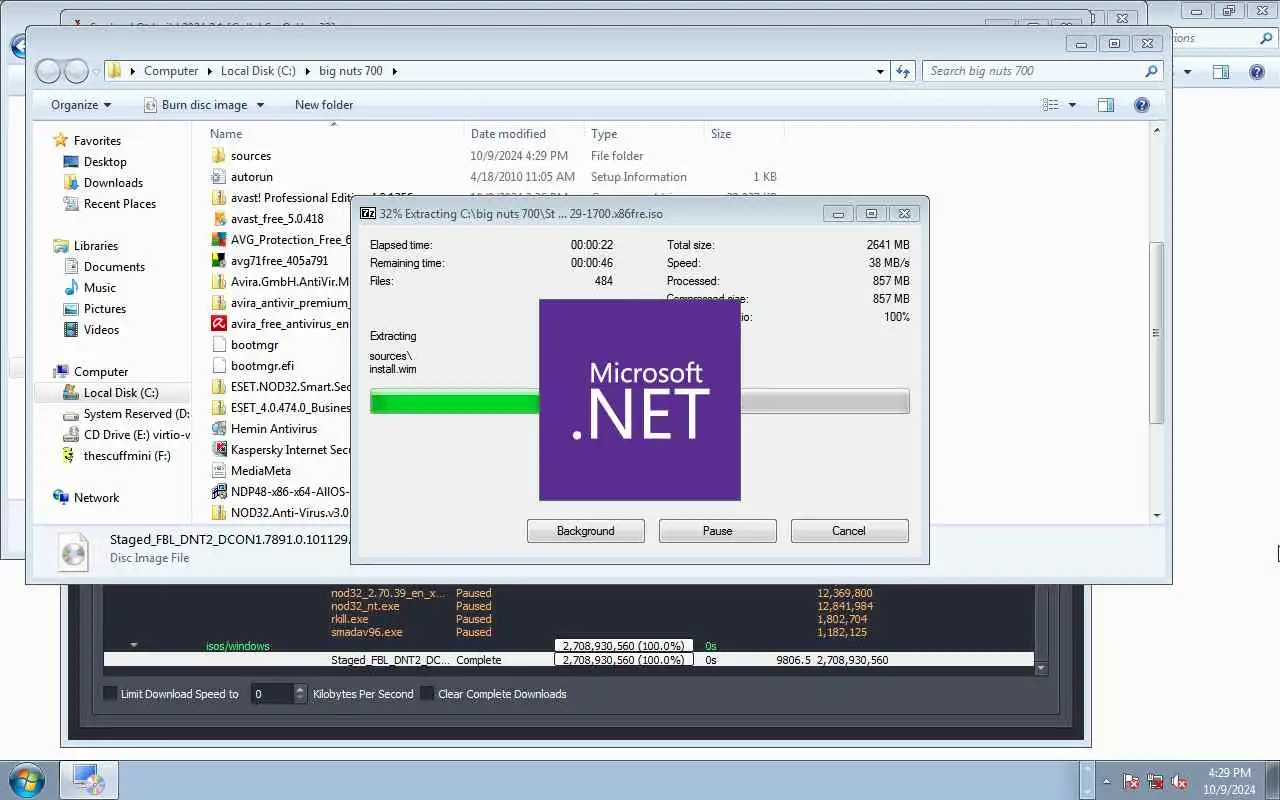Click Local Disk (C:) in the address bar
Viewport: 1280px width, 800px height.
click(x=258, y=71)
